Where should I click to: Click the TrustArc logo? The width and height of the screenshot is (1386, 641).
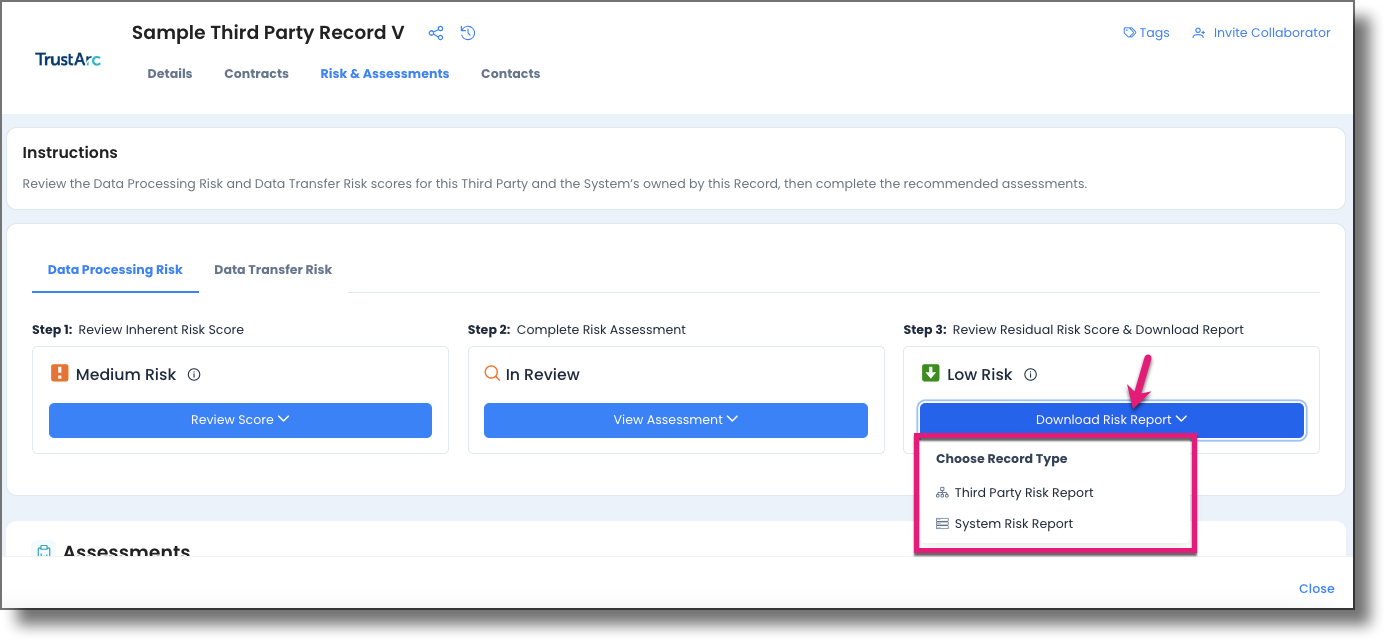coord(68,59)
